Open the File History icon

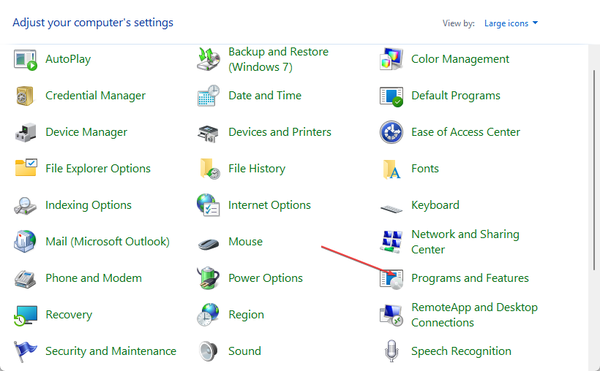[210, 169]
